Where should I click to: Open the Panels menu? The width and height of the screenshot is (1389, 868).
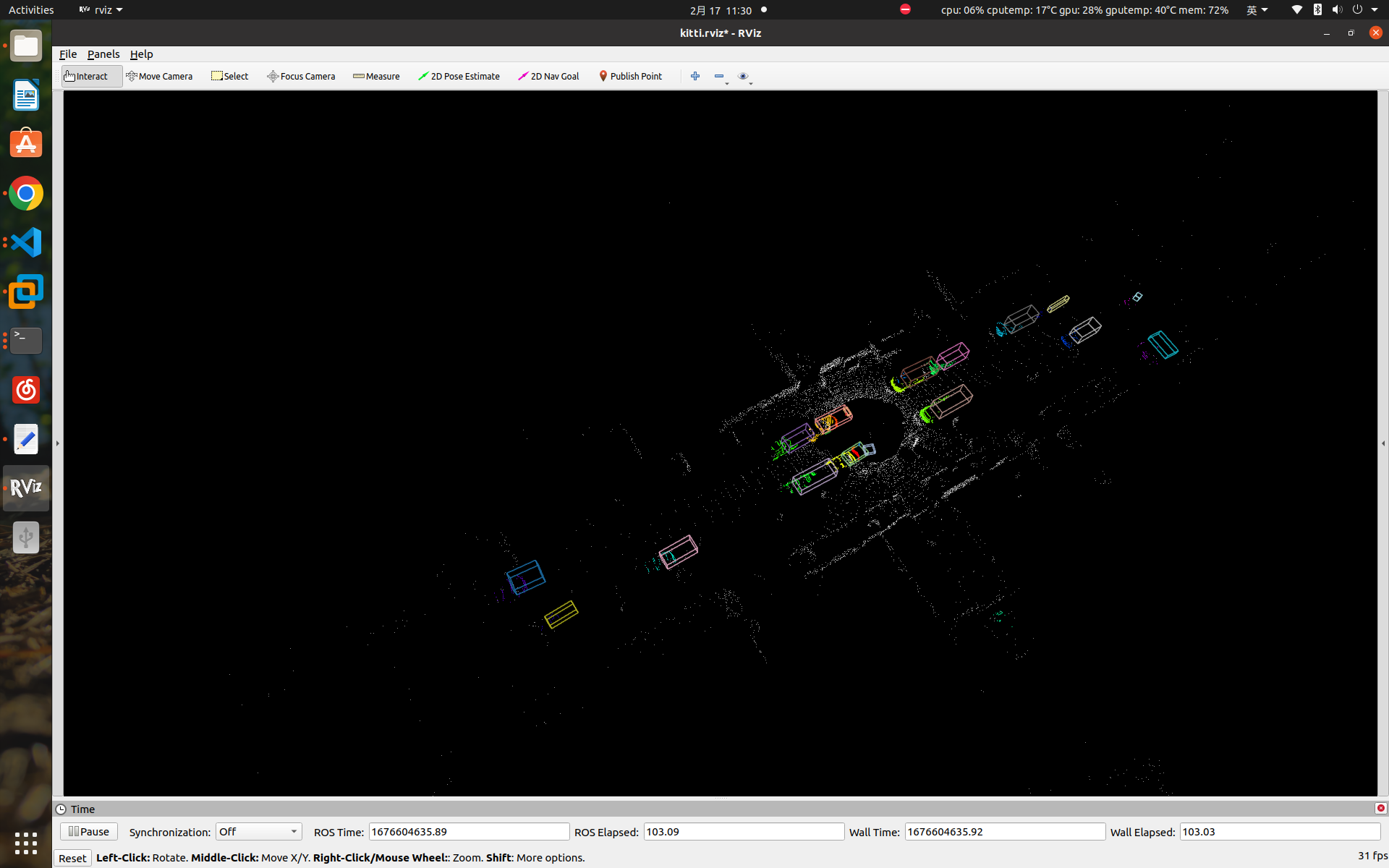point(103,54)
